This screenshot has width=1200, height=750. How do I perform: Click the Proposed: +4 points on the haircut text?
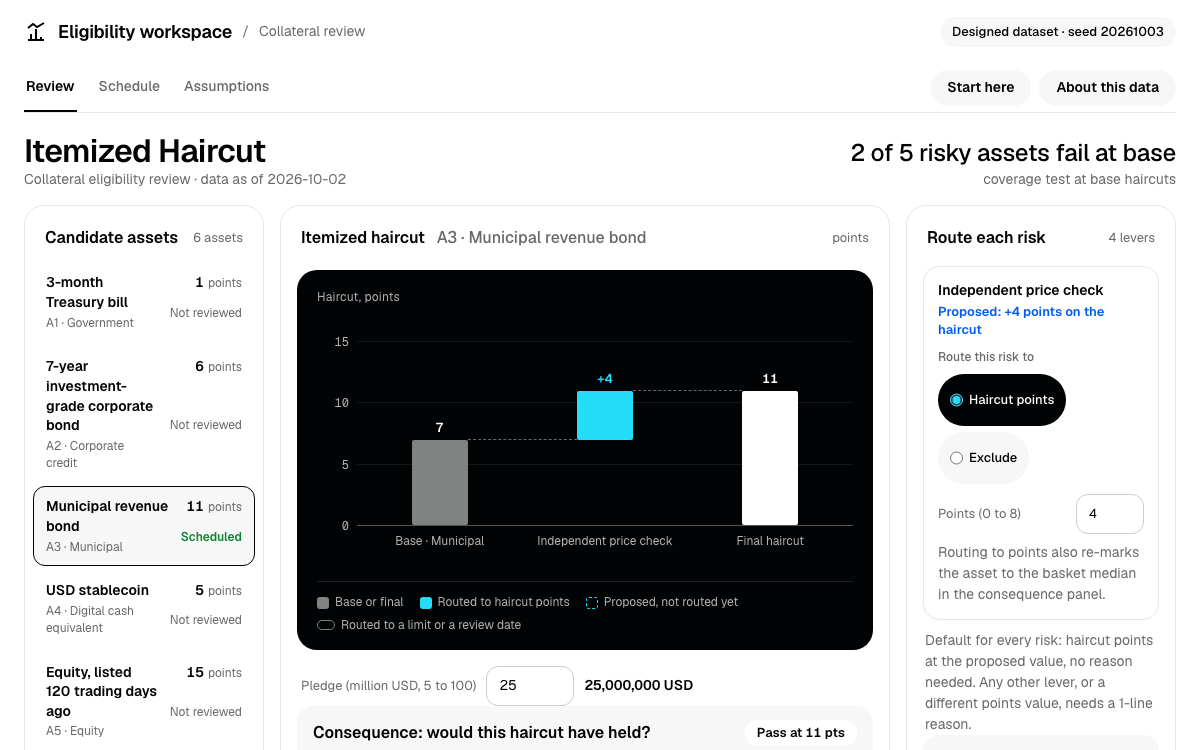point(1021,320)
